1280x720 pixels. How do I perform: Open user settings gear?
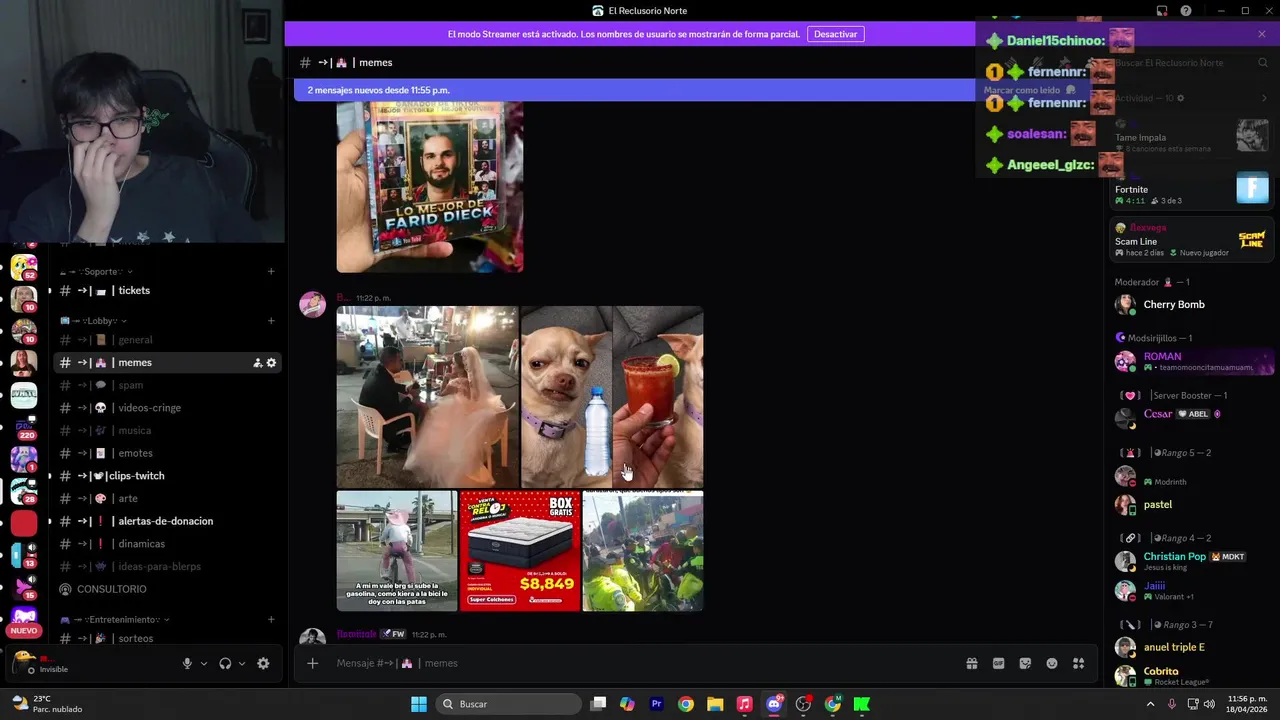click(263, 663)
